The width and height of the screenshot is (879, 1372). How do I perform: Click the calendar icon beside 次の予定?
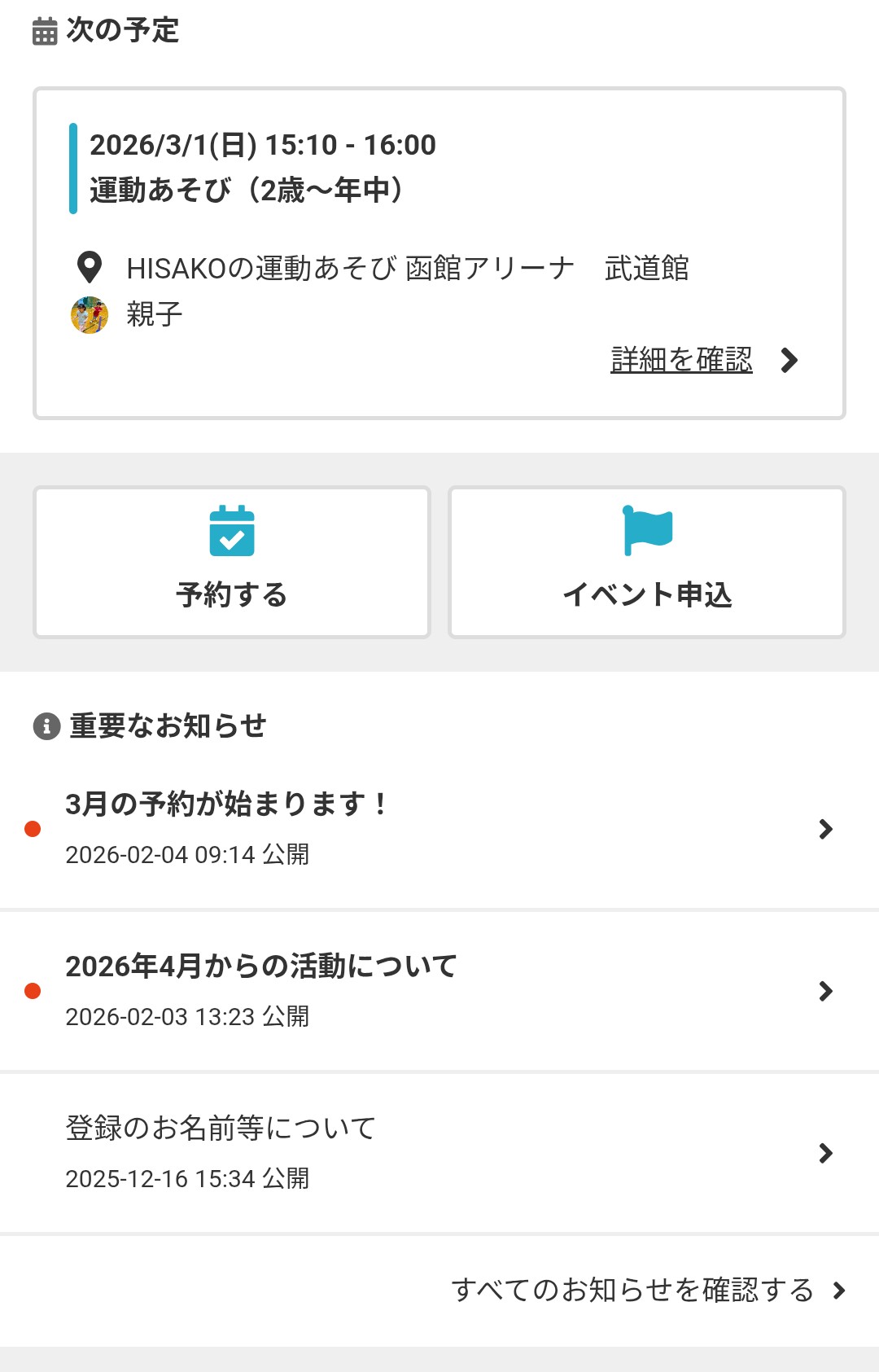45,32
